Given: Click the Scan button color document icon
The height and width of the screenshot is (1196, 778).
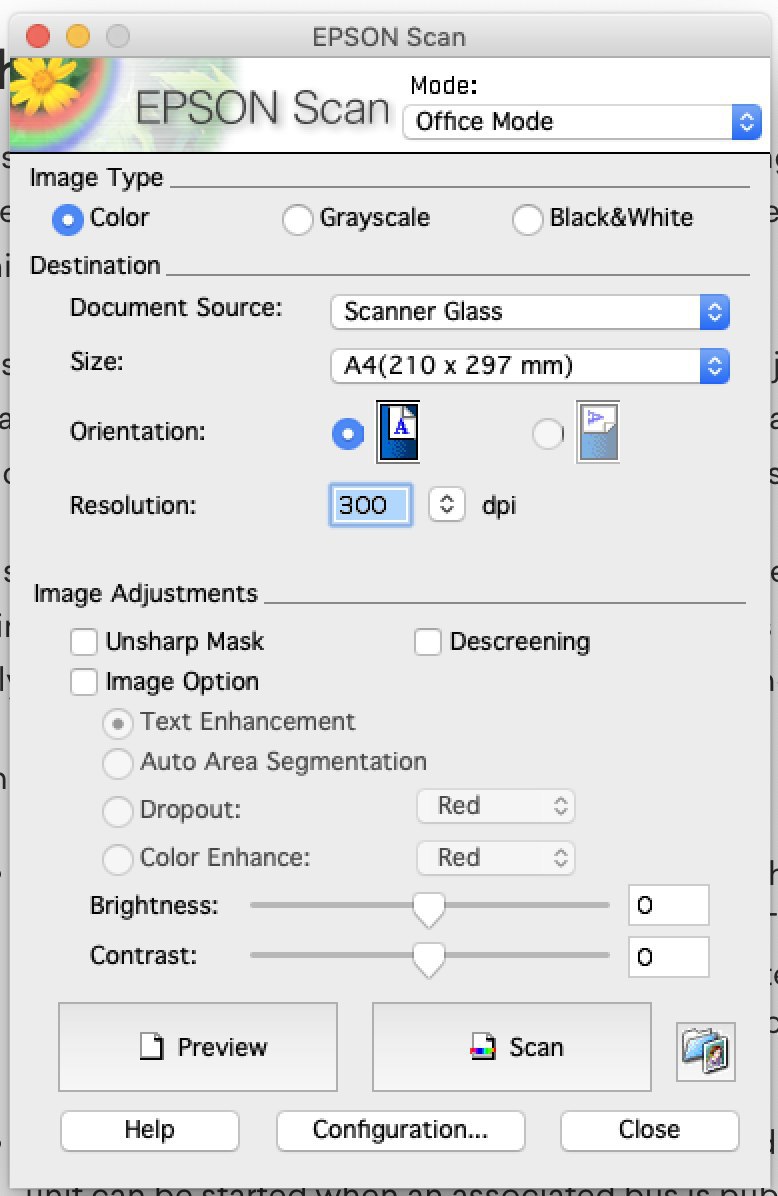Looking at the screenshot, I should click(x=483, y=1046).
